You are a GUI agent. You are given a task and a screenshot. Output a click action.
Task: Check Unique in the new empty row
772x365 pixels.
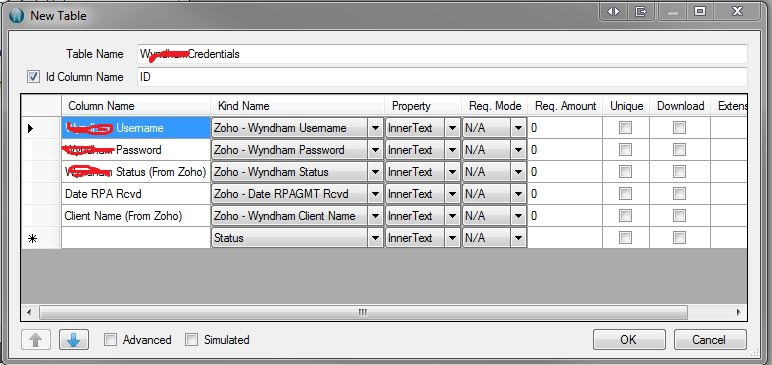625,238
